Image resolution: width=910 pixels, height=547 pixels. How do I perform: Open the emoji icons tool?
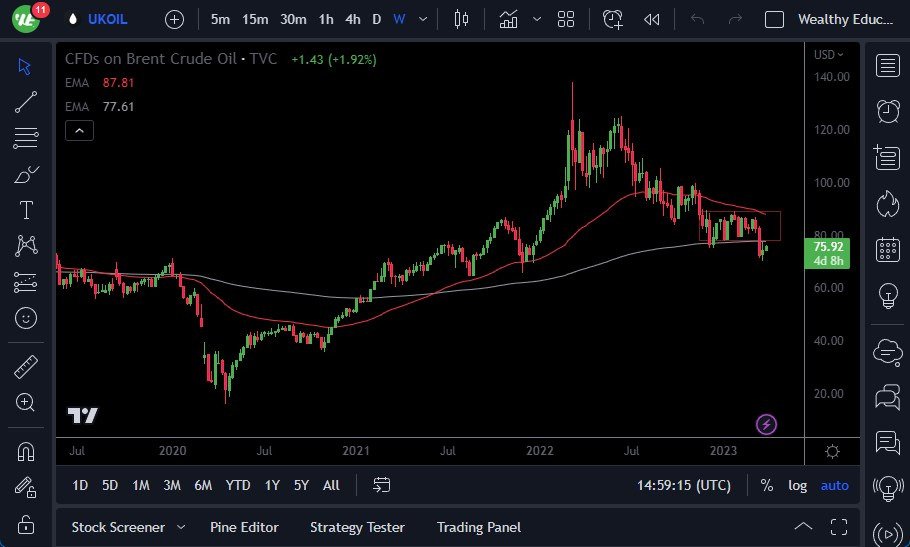coord(26,318)
